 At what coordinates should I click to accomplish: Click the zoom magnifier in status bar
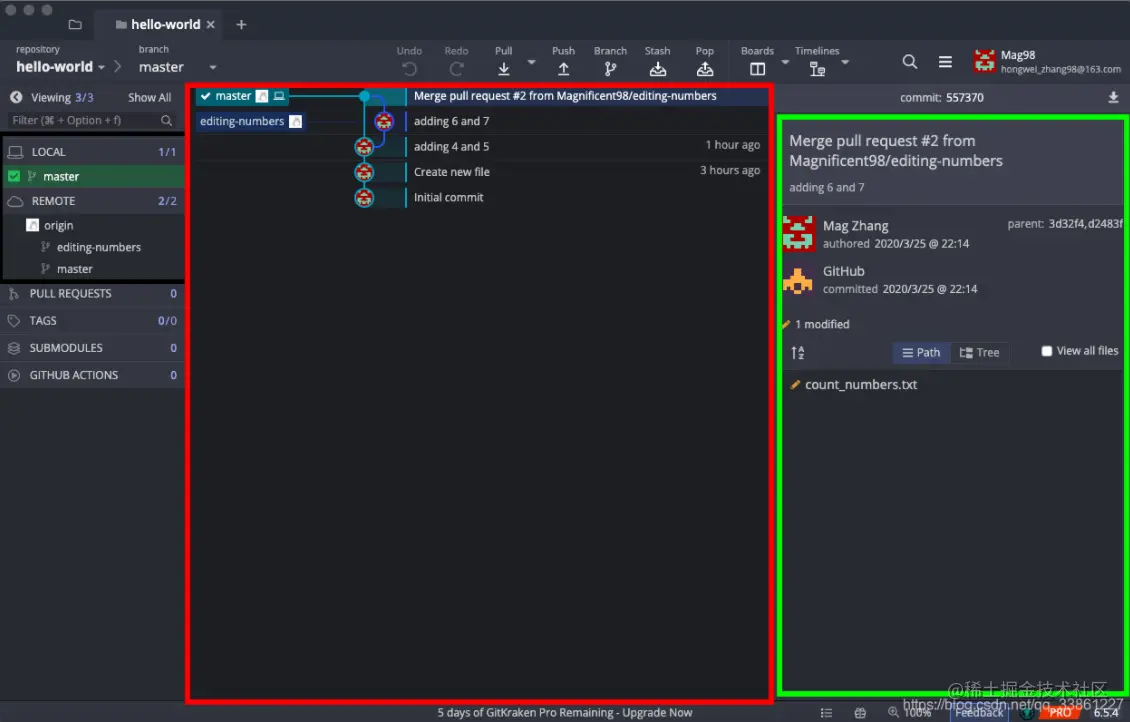[893, 712]
